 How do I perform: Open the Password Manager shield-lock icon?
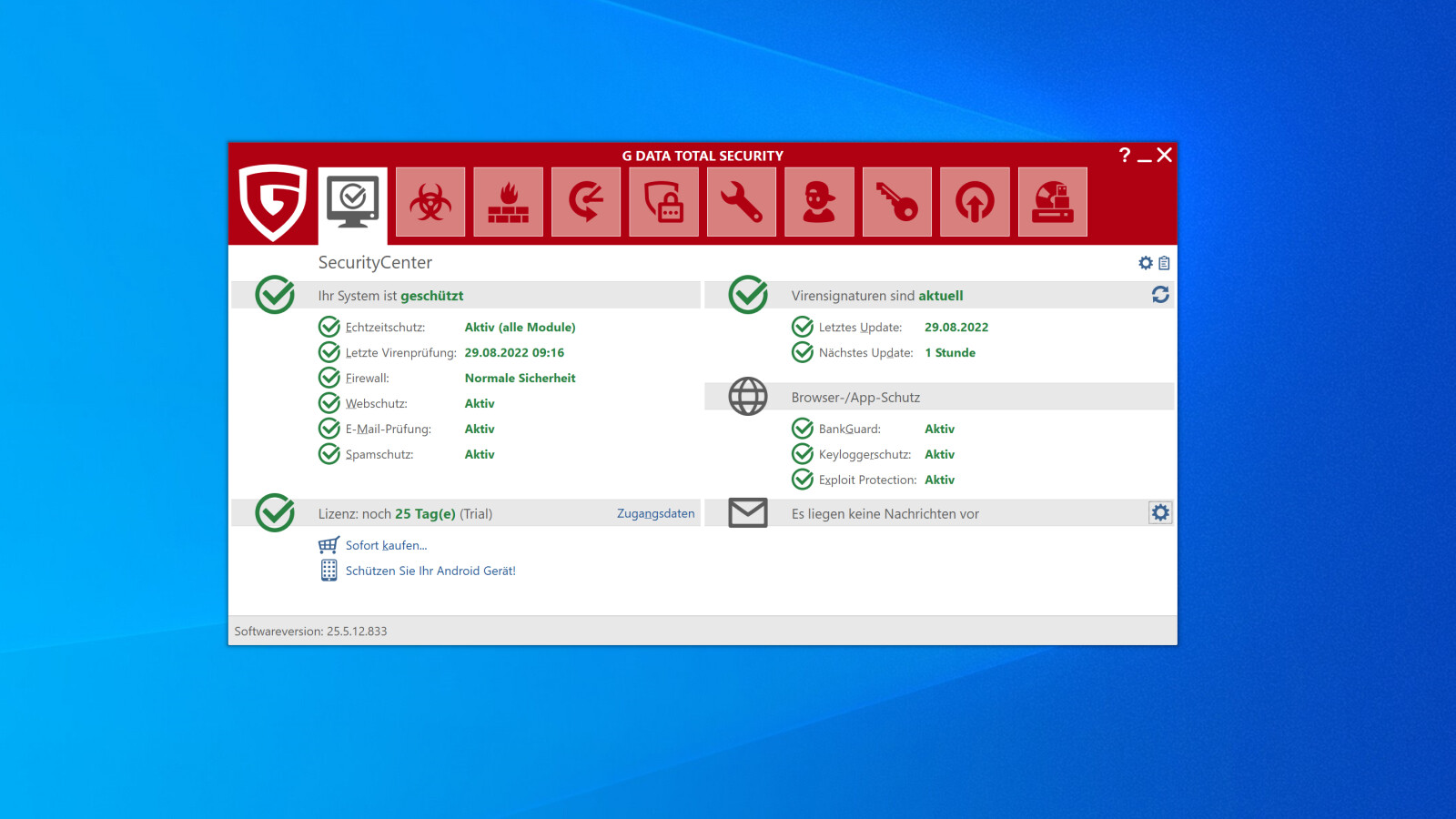663,202
